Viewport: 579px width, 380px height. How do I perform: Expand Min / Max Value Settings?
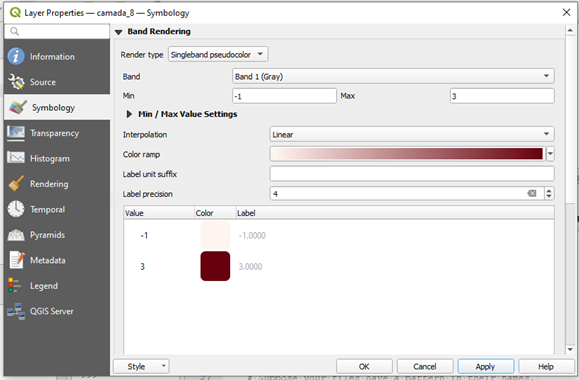pyautogui.click(x=129, y=114)
